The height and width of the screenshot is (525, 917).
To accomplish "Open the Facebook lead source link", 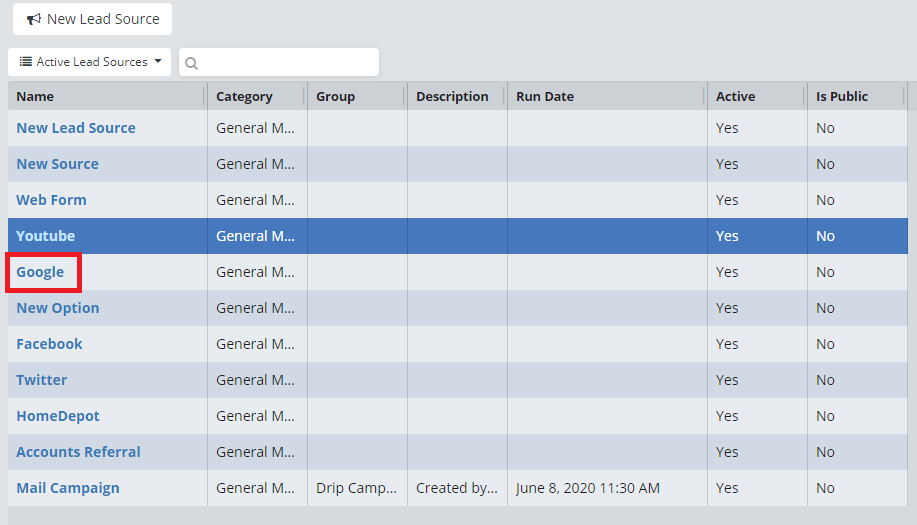I will click(49, 344).
